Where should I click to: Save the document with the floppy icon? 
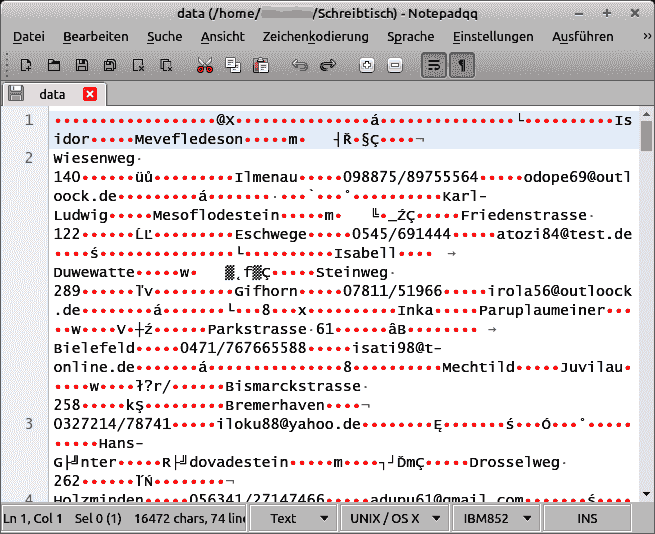click(x=82, y=65)
